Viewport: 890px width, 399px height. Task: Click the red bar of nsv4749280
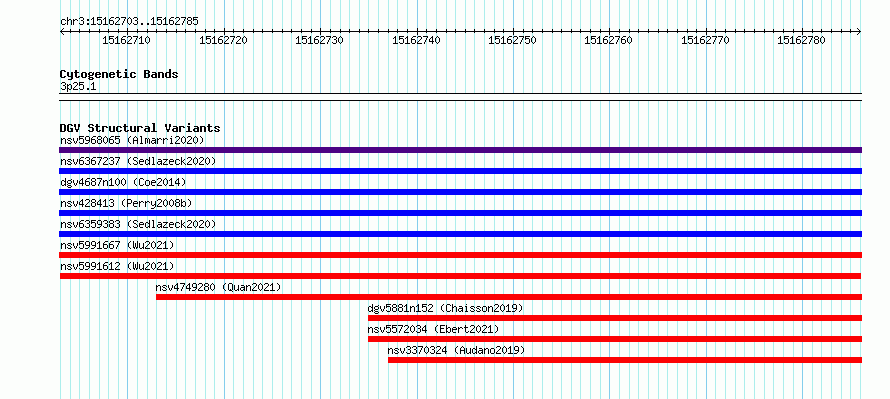pos(509,297)
